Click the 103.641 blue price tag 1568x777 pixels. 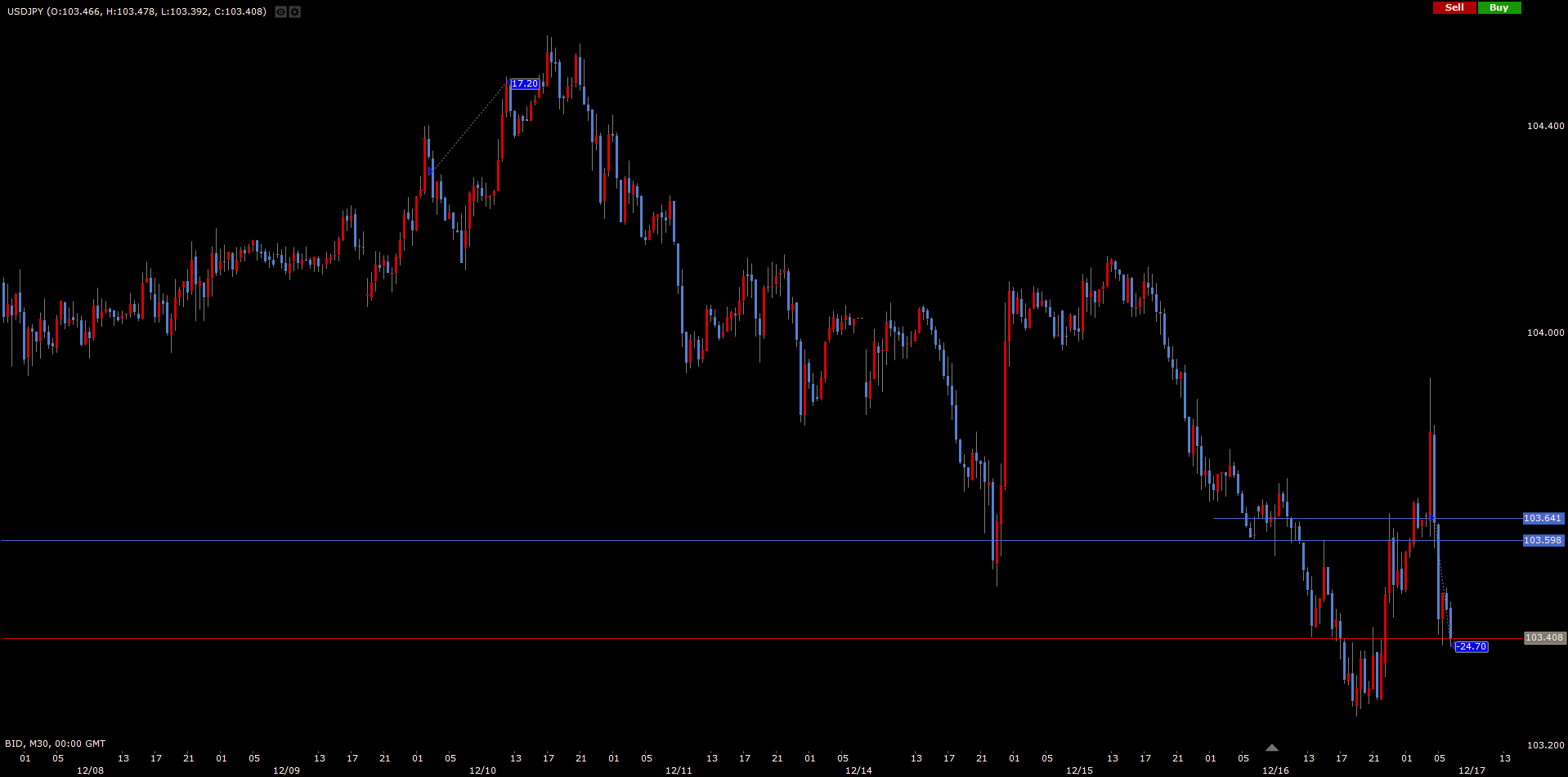click(x=1543, y=519)
